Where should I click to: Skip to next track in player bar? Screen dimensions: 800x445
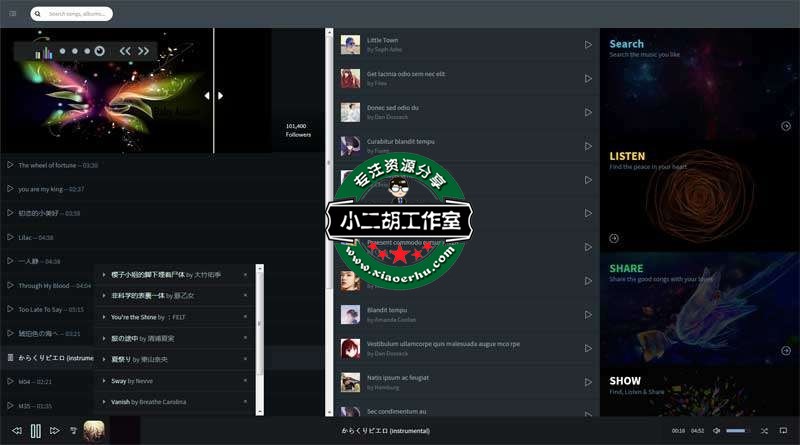pyautogui.click(x=55, y=431)
